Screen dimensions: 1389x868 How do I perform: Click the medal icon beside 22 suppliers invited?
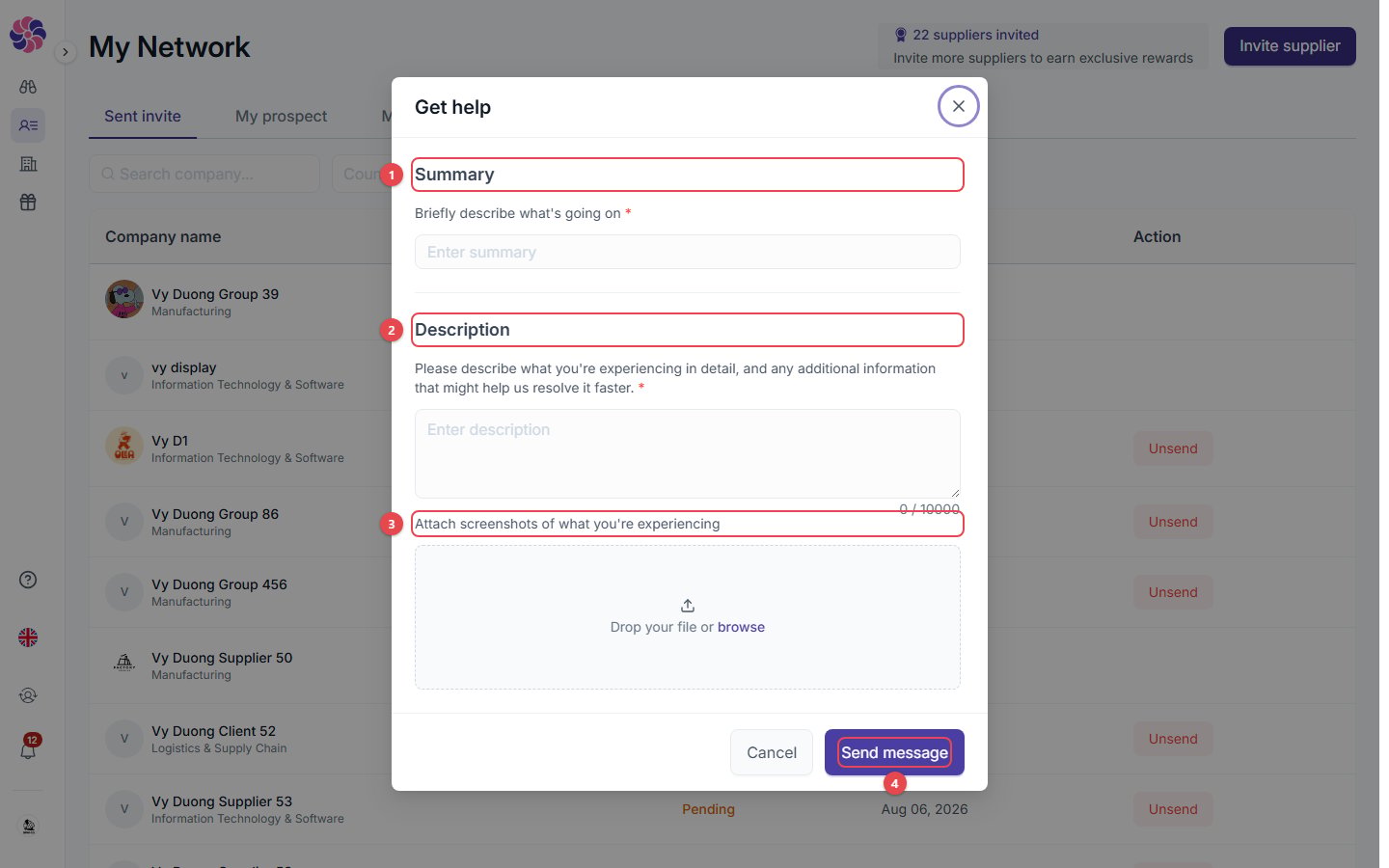900,35
